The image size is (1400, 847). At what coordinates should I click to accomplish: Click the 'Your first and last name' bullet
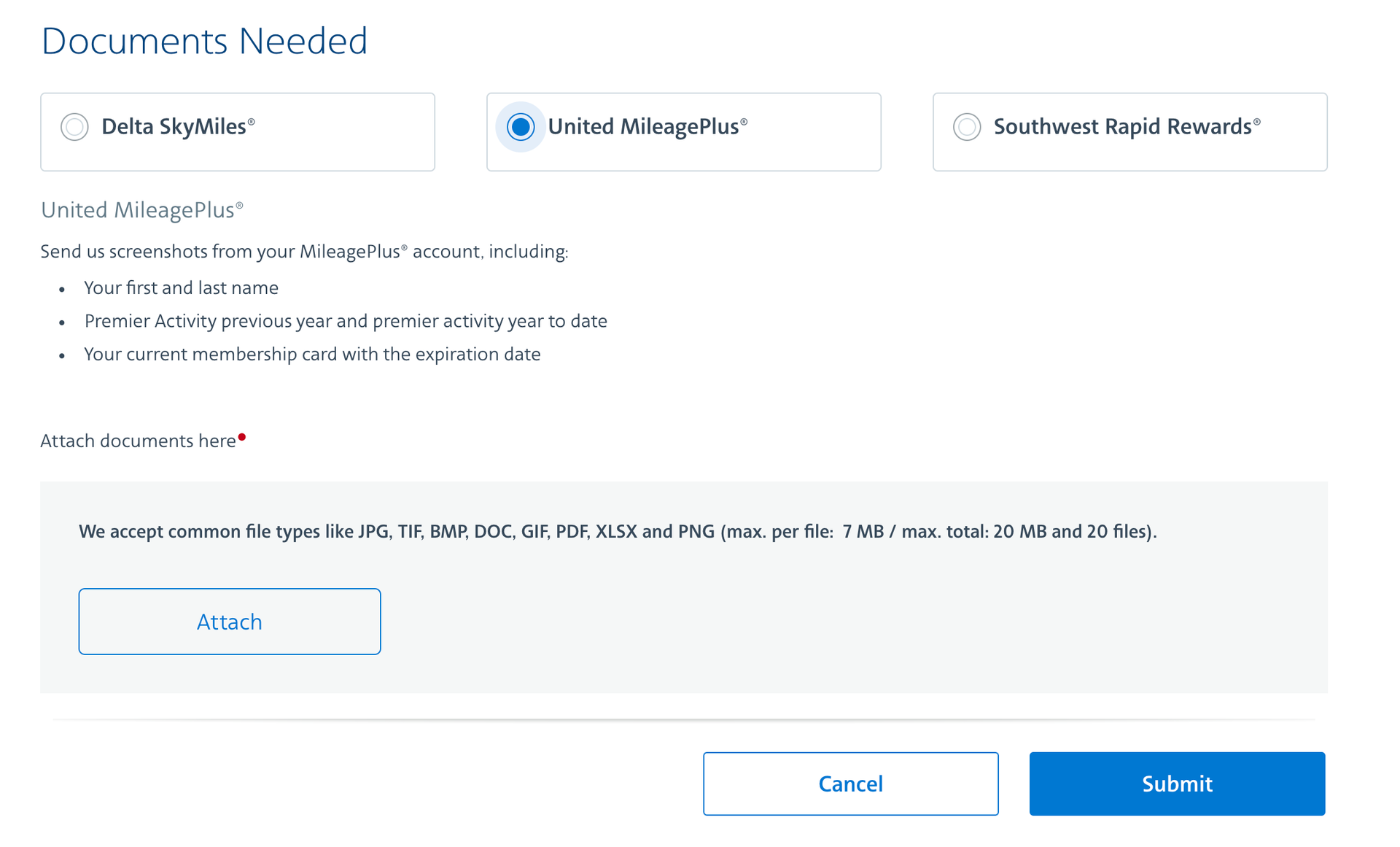(181, 288)
